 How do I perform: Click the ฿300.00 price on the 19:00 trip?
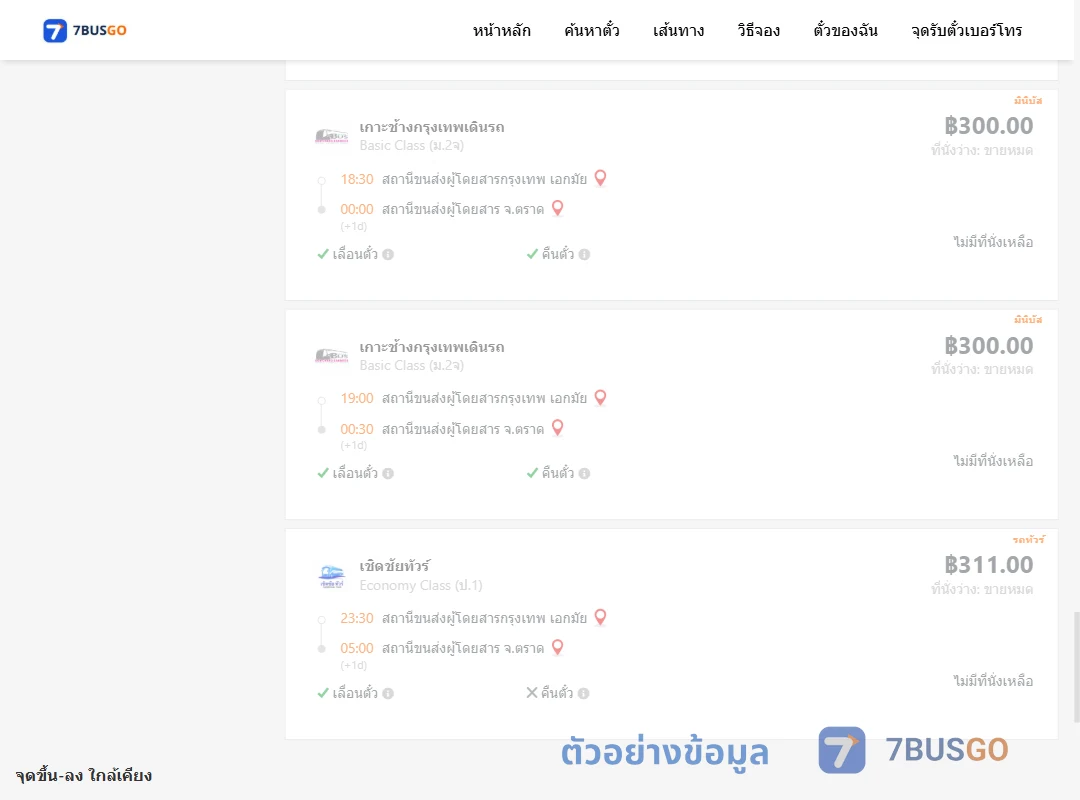click(988, 346)
